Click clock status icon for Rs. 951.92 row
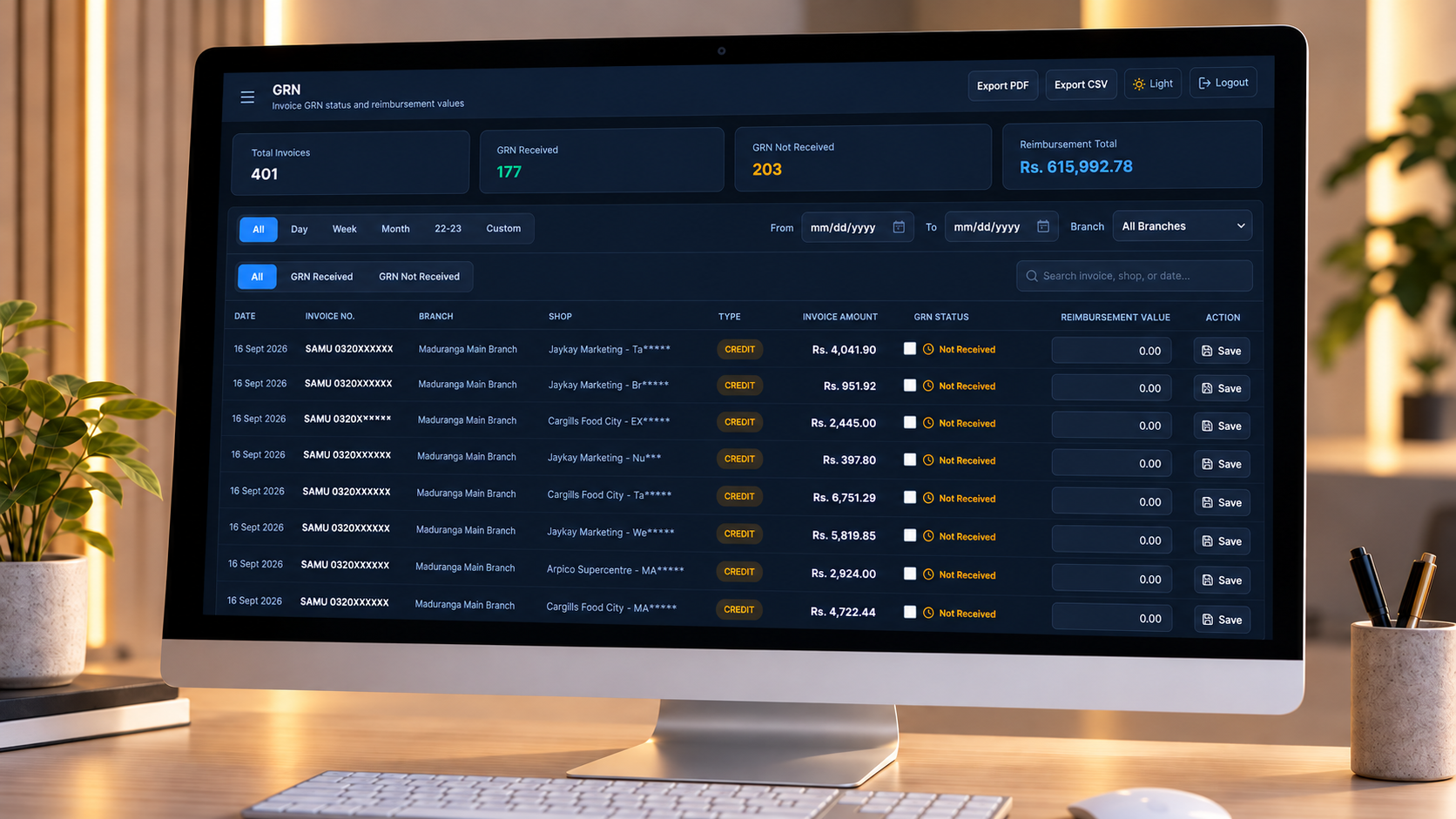This screenshot has height=819, width=1456. point(928,386)
